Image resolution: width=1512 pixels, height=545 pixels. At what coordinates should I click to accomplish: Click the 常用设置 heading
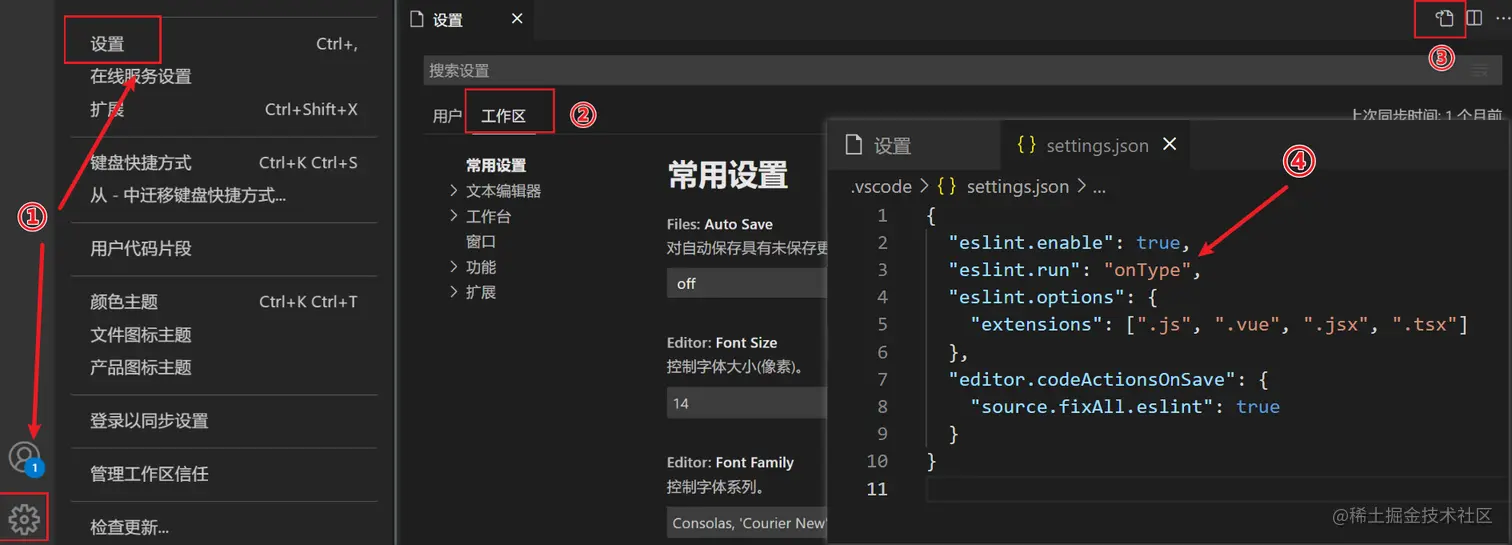click(x=728, y=175)
